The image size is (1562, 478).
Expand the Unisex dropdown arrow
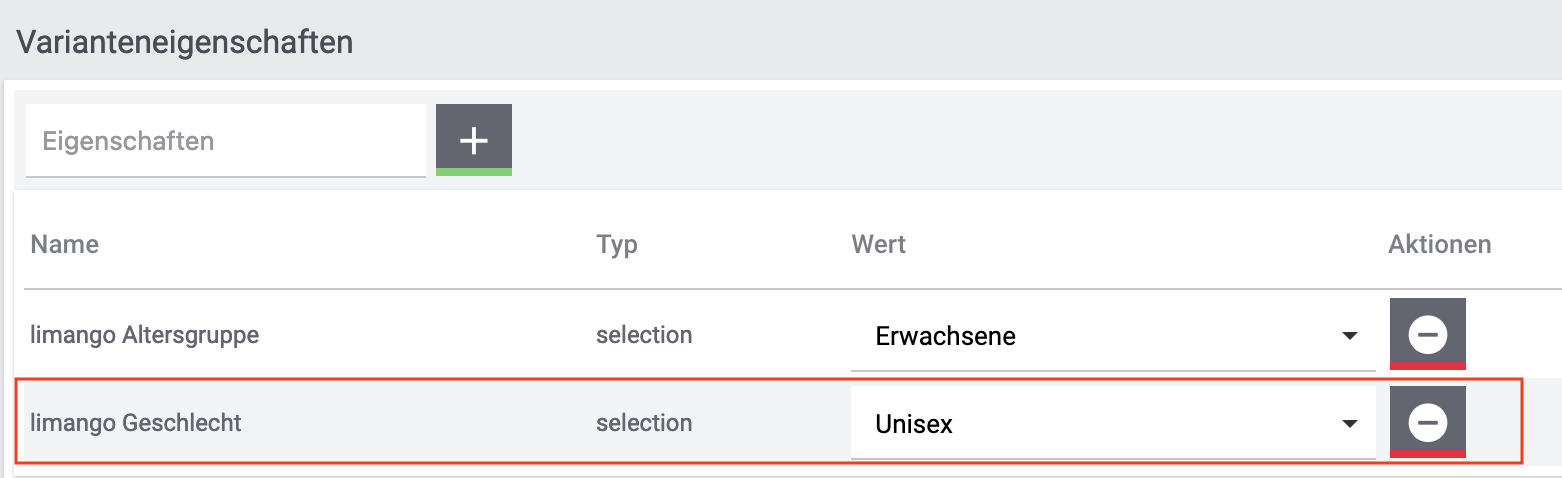pyautogui.click(x=1349, y=424)
